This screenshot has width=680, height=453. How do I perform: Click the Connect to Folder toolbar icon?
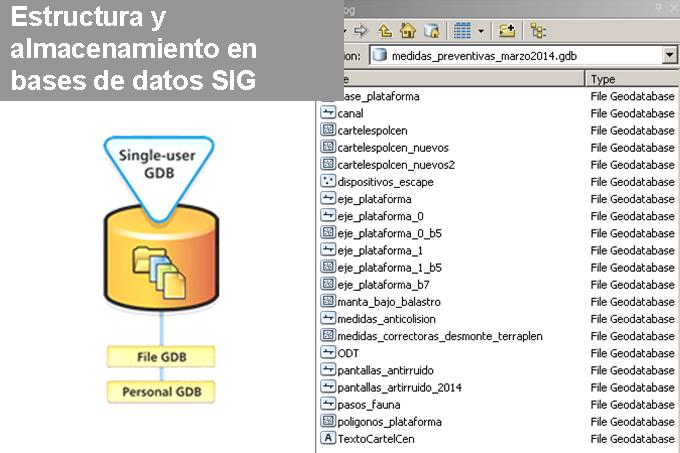pyautogui.click(x=432, y=31)
